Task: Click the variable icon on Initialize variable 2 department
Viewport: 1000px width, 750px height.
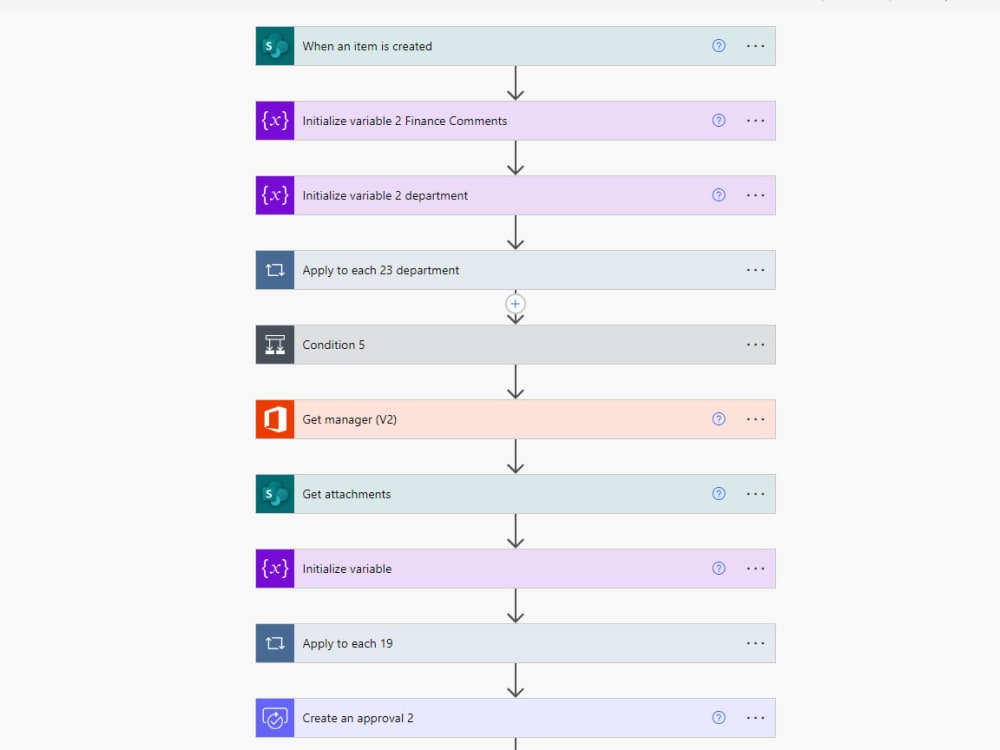Action: (274, 195)
